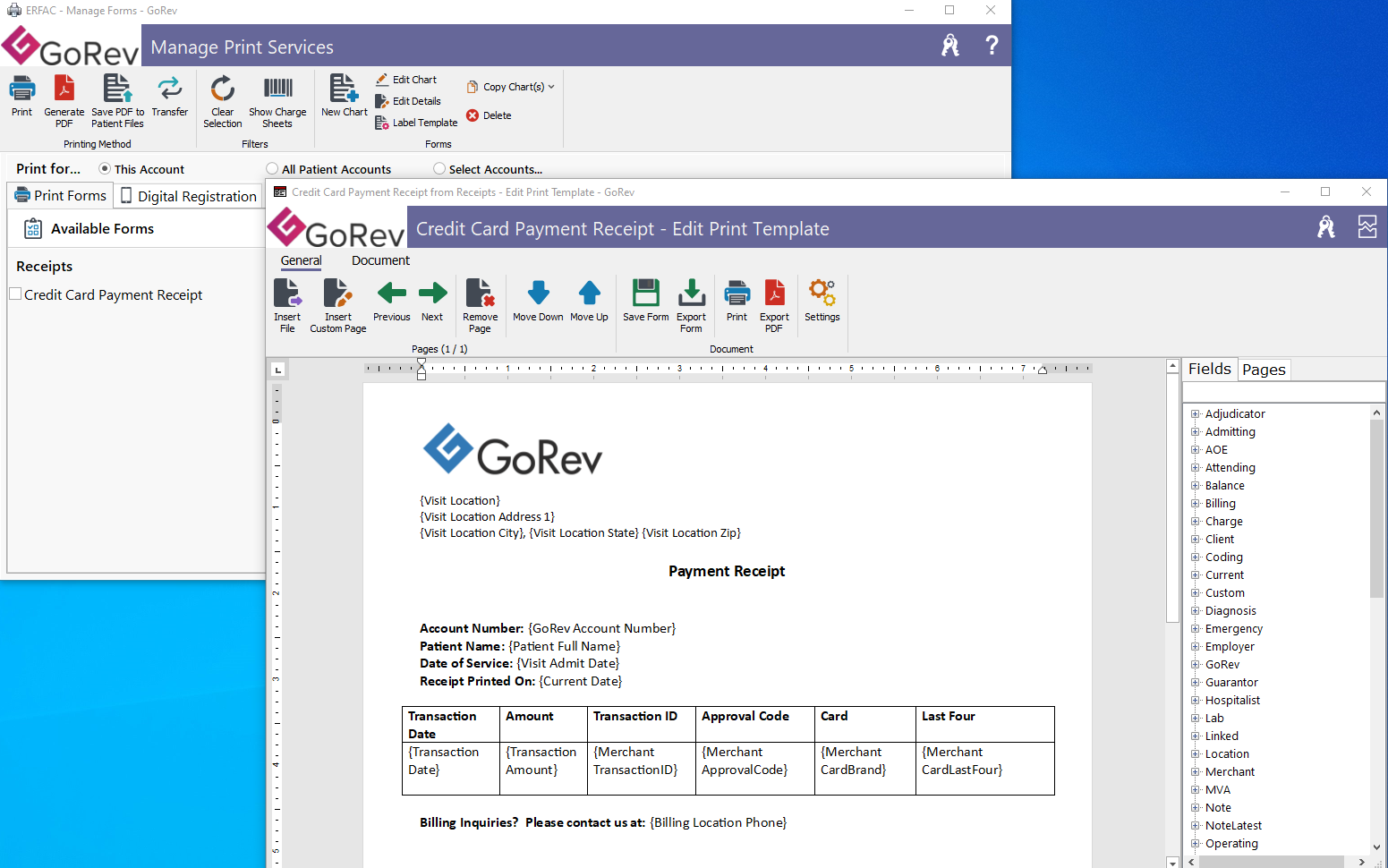Image resolution: width=1388 pixels, height=868 pixels.
Task: Open the Document ribbon tab
Action: (380, 260)
